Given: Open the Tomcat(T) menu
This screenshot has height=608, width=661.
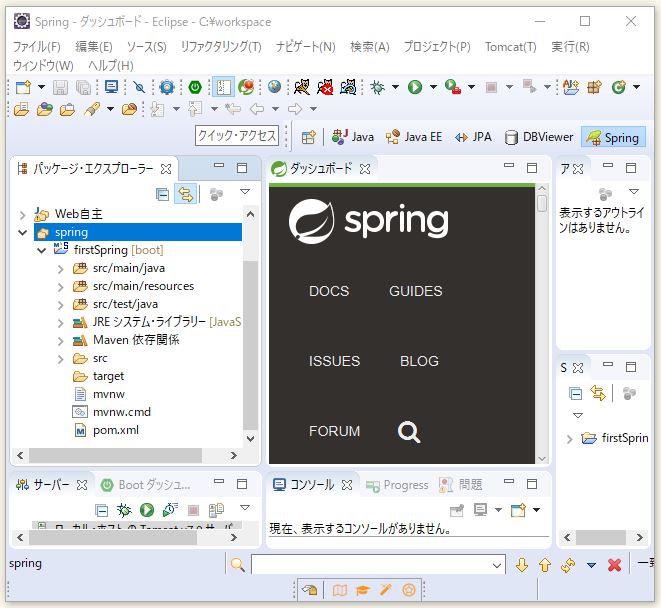Looking at the screenshot, I should pyautogui.click(x=511, y=46).
